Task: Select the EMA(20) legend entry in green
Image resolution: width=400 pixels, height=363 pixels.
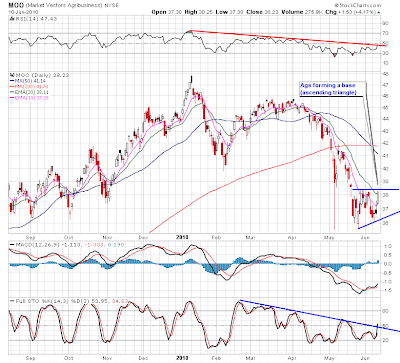Action: (x=30, y=92)
